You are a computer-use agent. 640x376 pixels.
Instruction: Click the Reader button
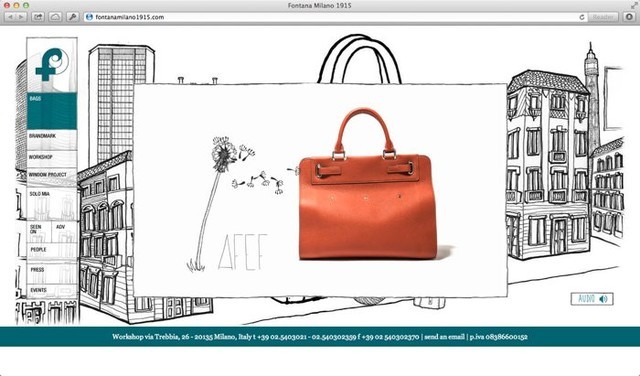pyautogui.click(x=602, y=17)
